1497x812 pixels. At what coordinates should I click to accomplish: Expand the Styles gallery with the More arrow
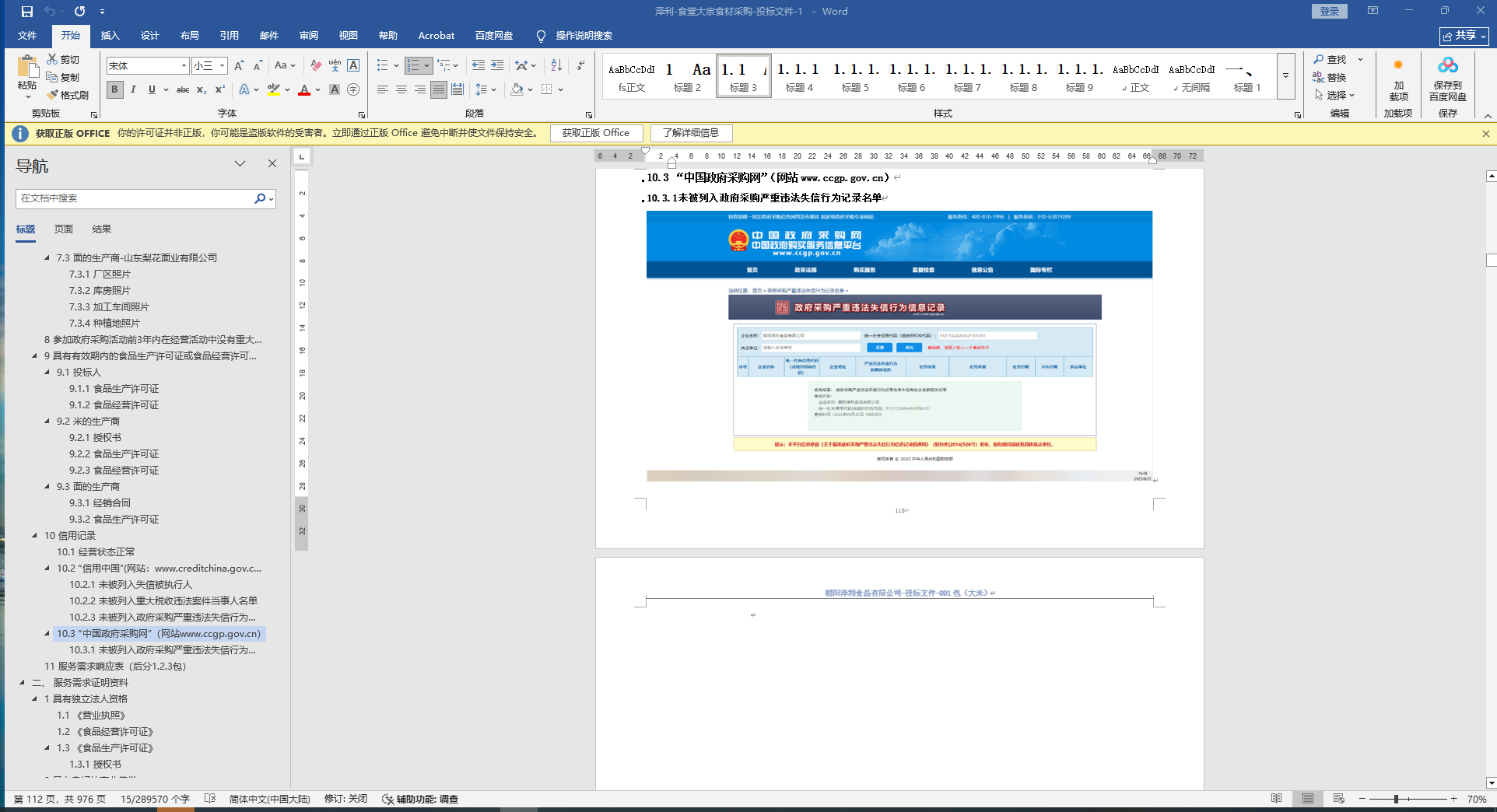click(x=1286, y=76)
